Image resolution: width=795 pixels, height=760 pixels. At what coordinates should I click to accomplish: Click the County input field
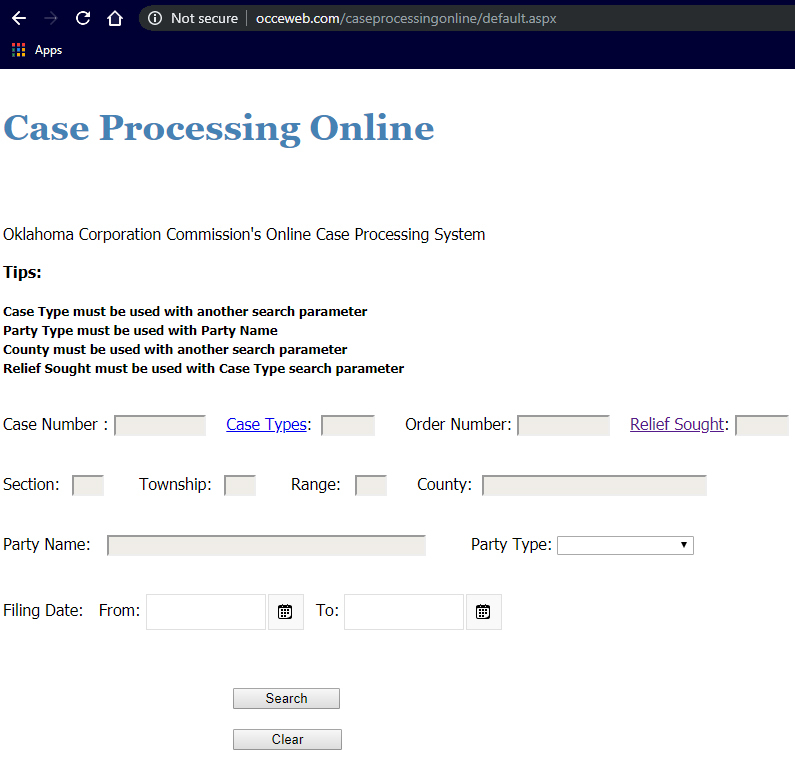pos(594,485)
